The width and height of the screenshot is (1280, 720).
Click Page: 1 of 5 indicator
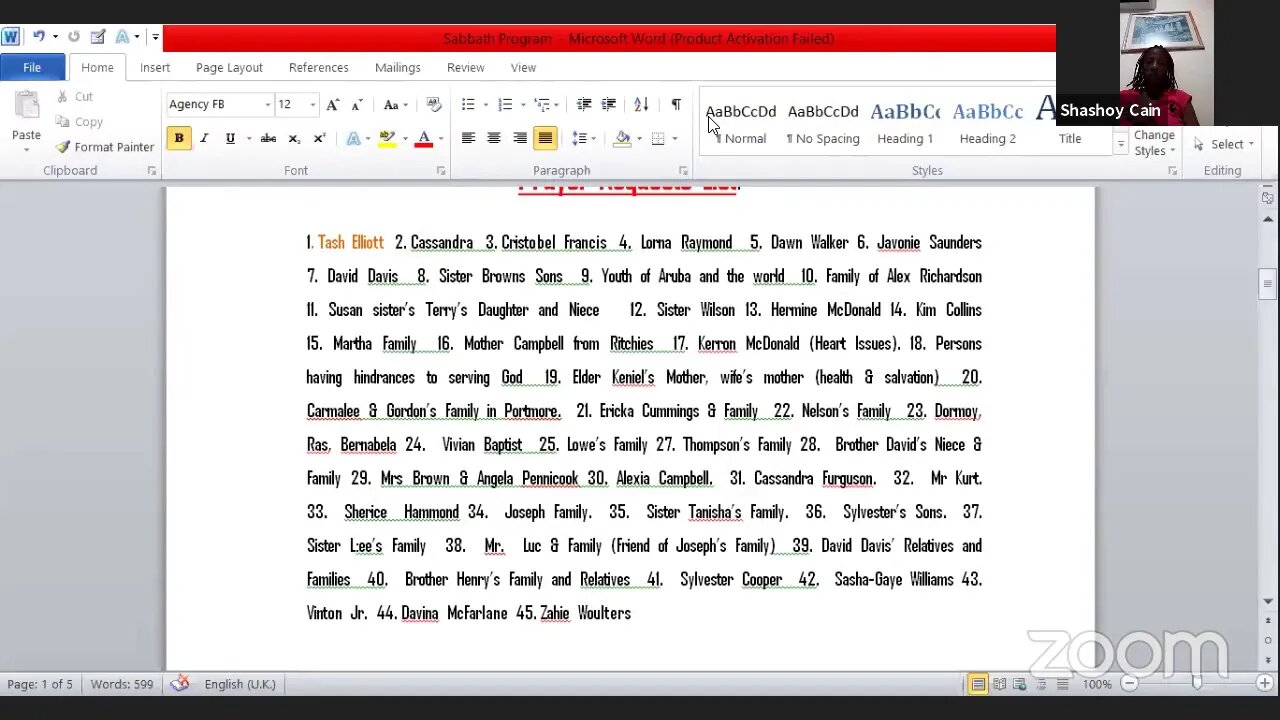[40, 684]
